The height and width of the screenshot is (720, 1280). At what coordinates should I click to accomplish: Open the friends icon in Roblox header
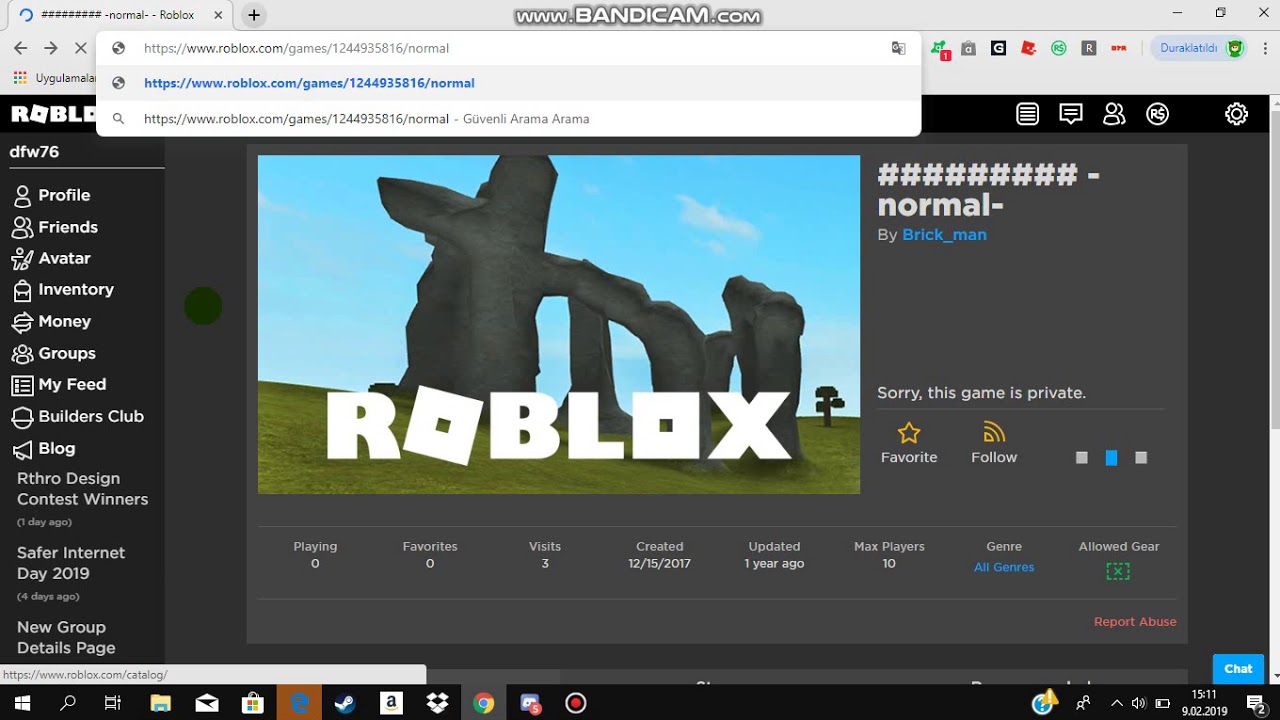coord(1114,114)
